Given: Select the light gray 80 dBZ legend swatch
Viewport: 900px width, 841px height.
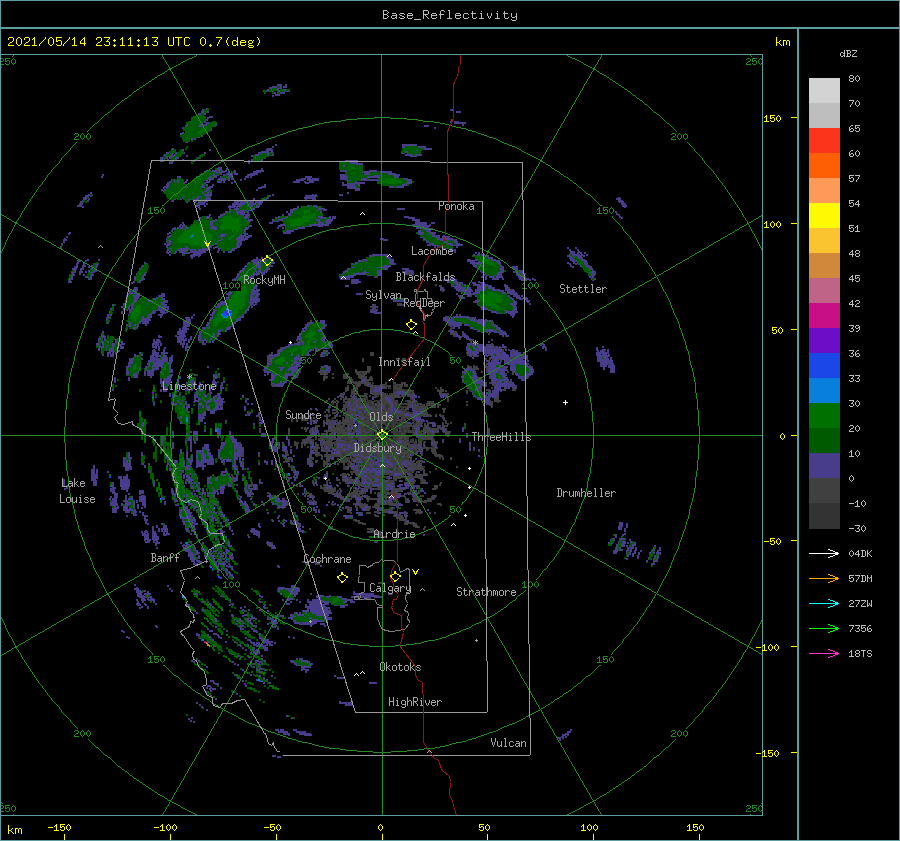Looking at the screenshot, I should click(x=824, y=91).
